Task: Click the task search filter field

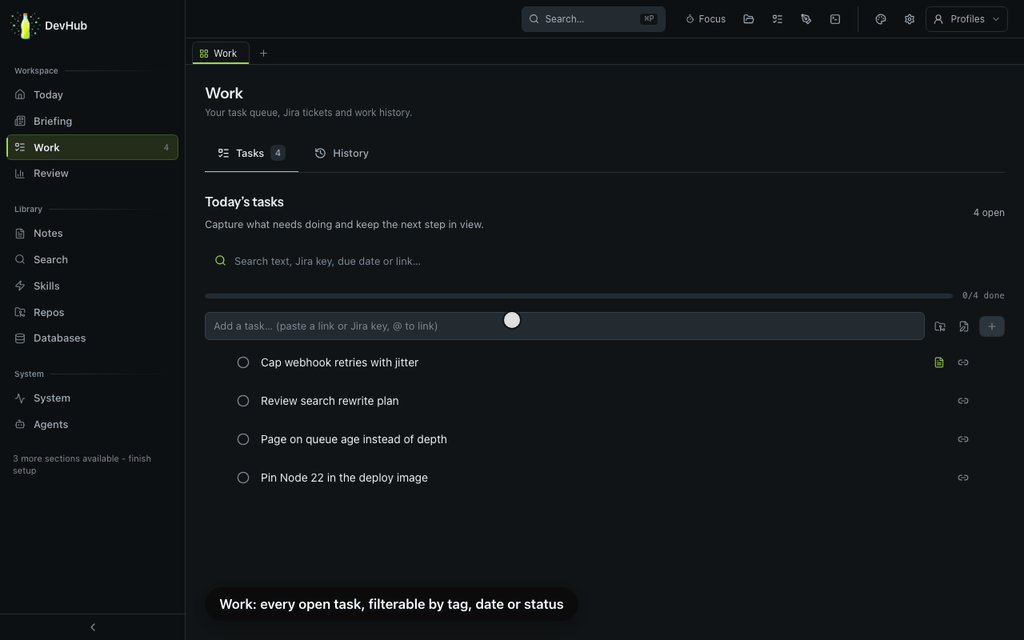Action: click(604, 261)
